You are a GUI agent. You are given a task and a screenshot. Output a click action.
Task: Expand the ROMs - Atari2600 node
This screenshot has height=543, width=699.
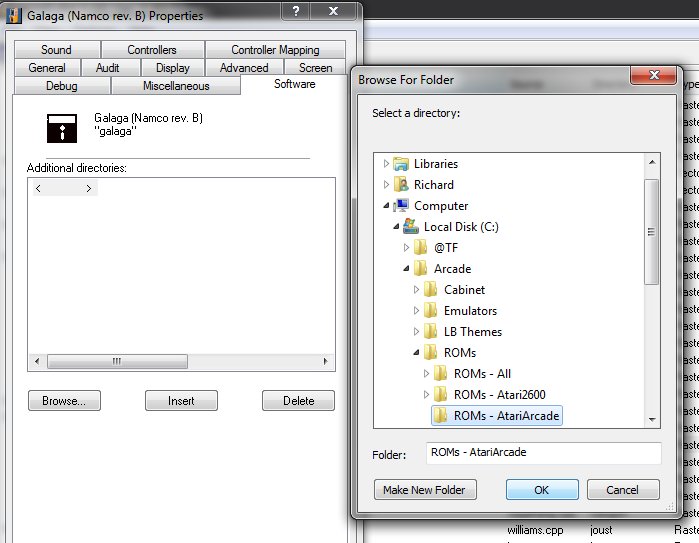point(426,394)
